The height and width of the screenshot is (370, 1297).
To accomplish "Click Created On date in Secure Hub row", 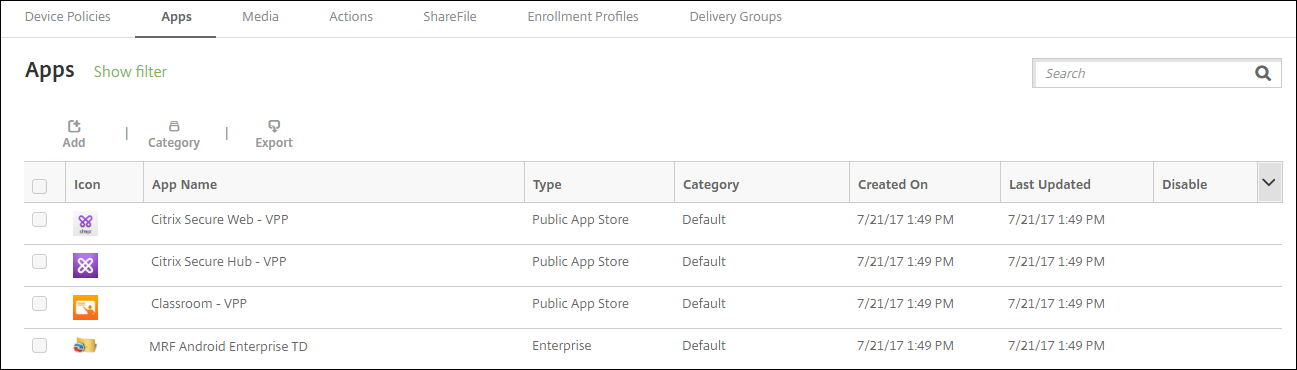I will (x=906, y=261).
